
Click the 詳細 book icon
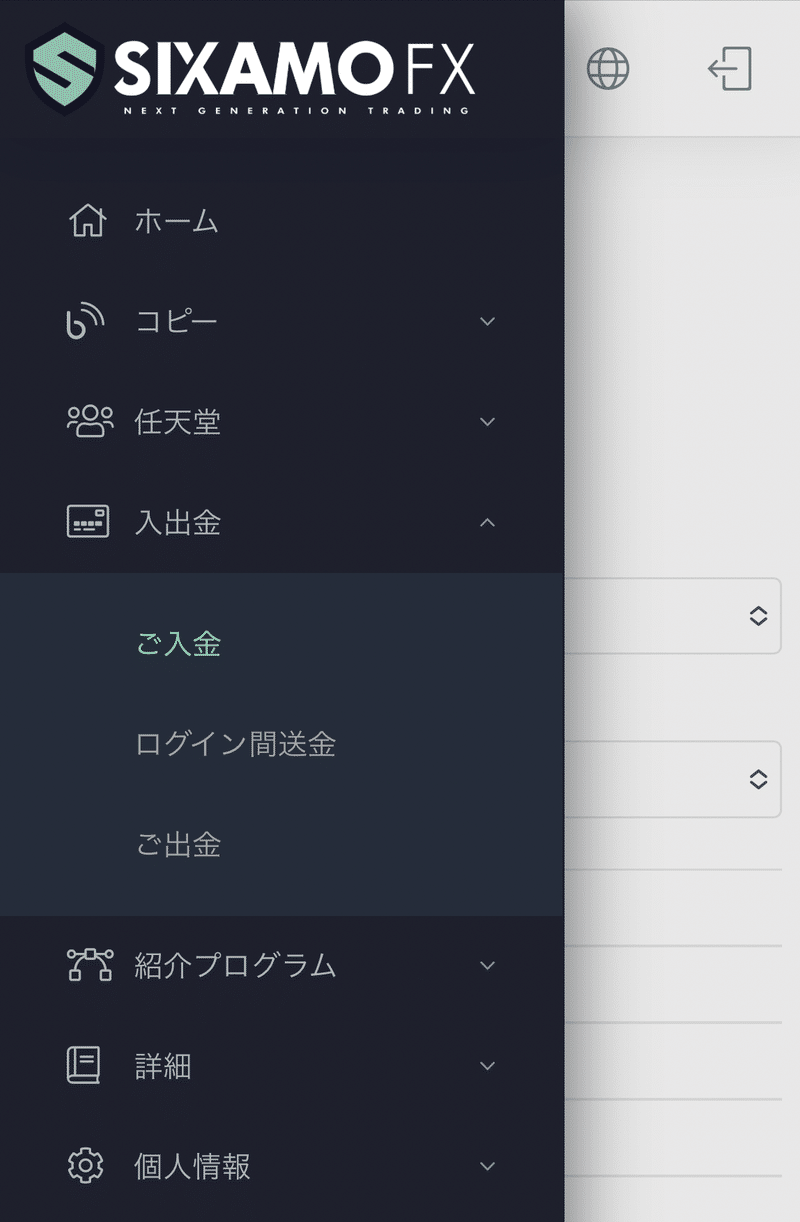[x=88, y=1065]
